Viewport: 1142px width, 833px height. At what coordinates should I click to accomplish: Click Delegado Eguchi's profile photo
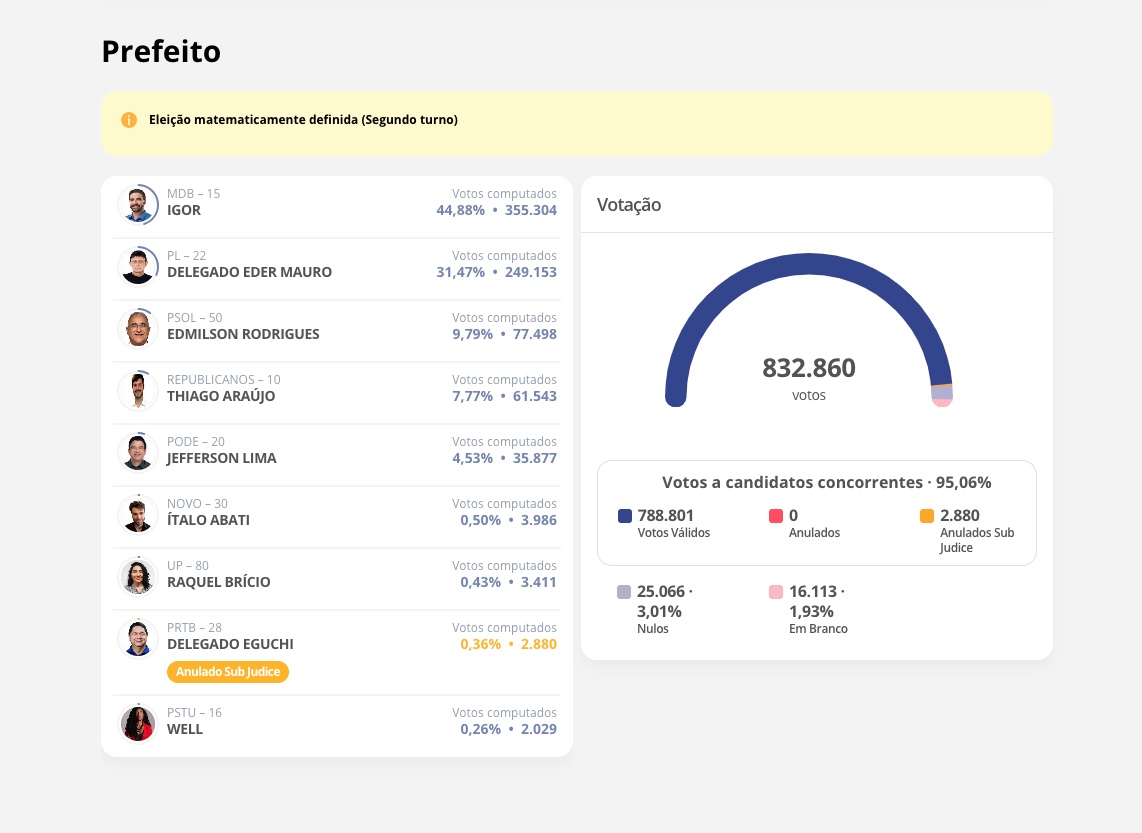(138, 638)
